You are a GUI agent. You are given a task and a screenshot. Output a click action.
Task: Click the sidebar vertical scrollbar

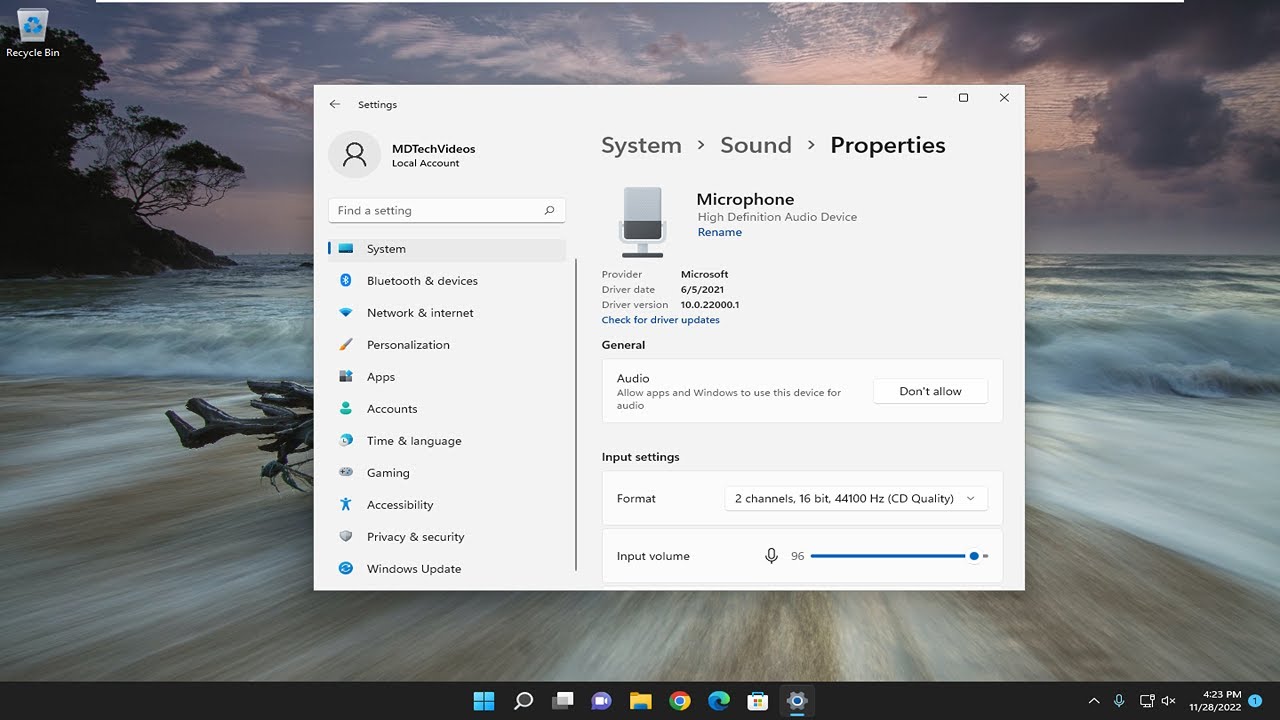pyautogui.click(x=576, y=414)
